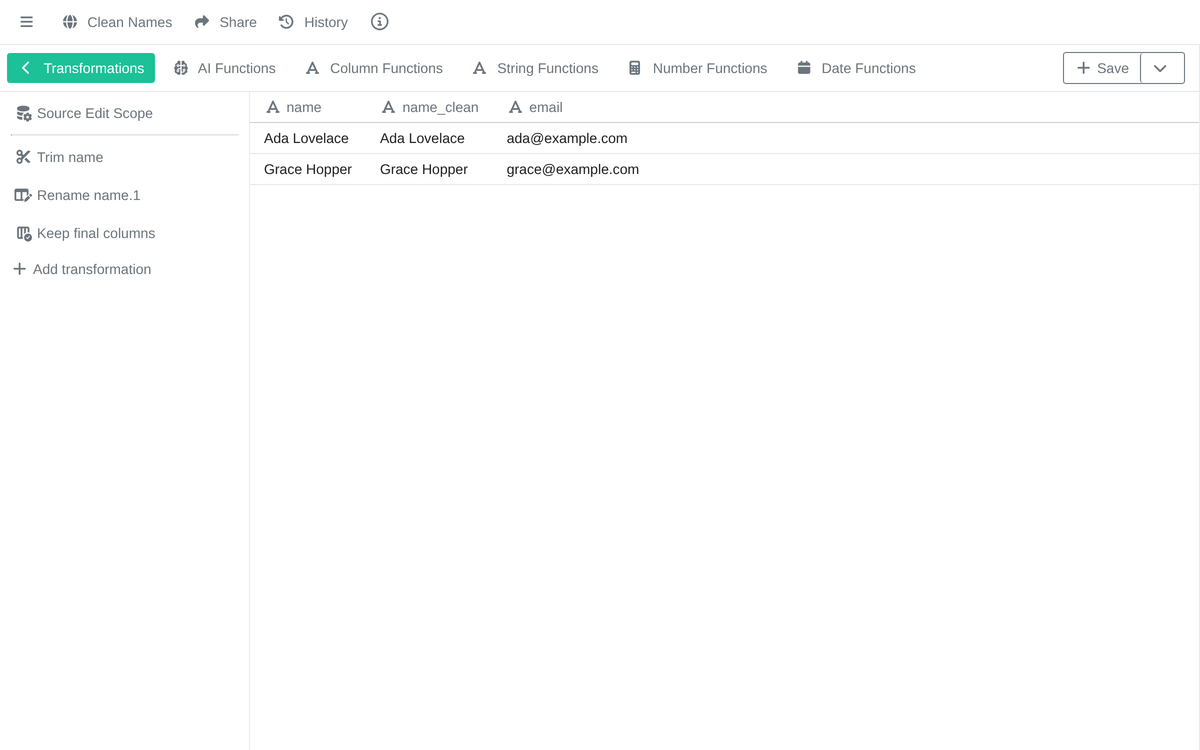The width and height of the screenshot is (1200, 750).
Task: Expand the Save dropdown arrow
Action: pos(1161,68)
